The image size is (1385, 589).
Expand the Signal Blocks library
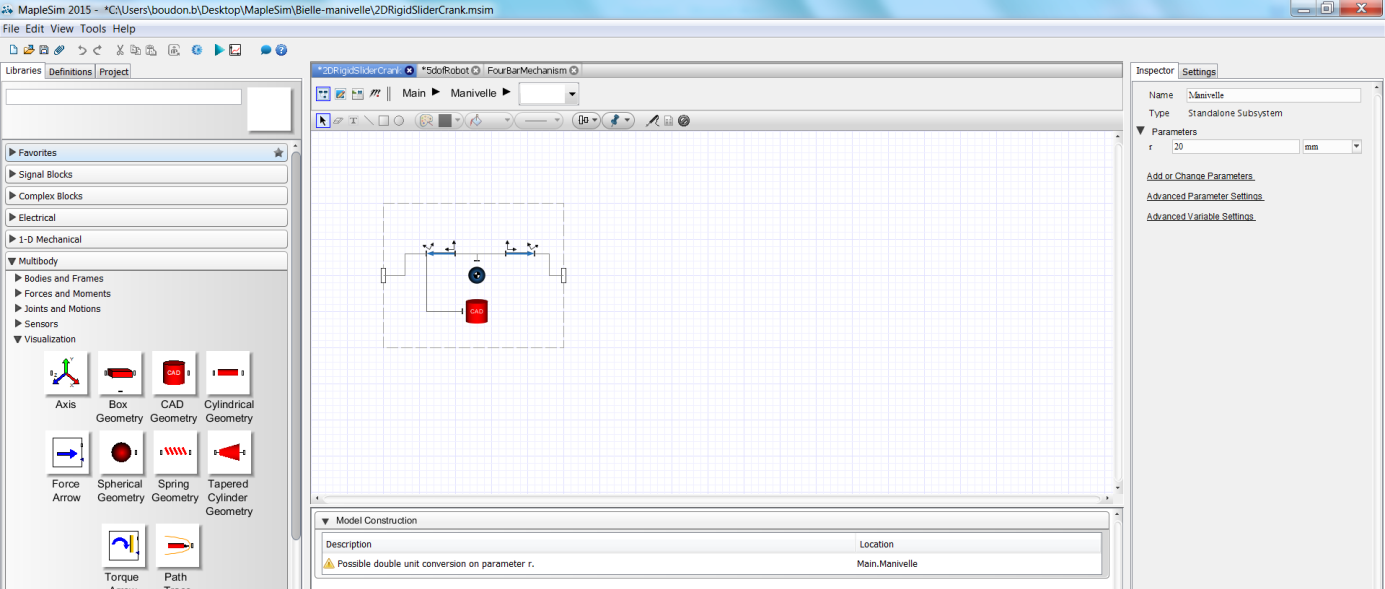click(x=13, y=175)
